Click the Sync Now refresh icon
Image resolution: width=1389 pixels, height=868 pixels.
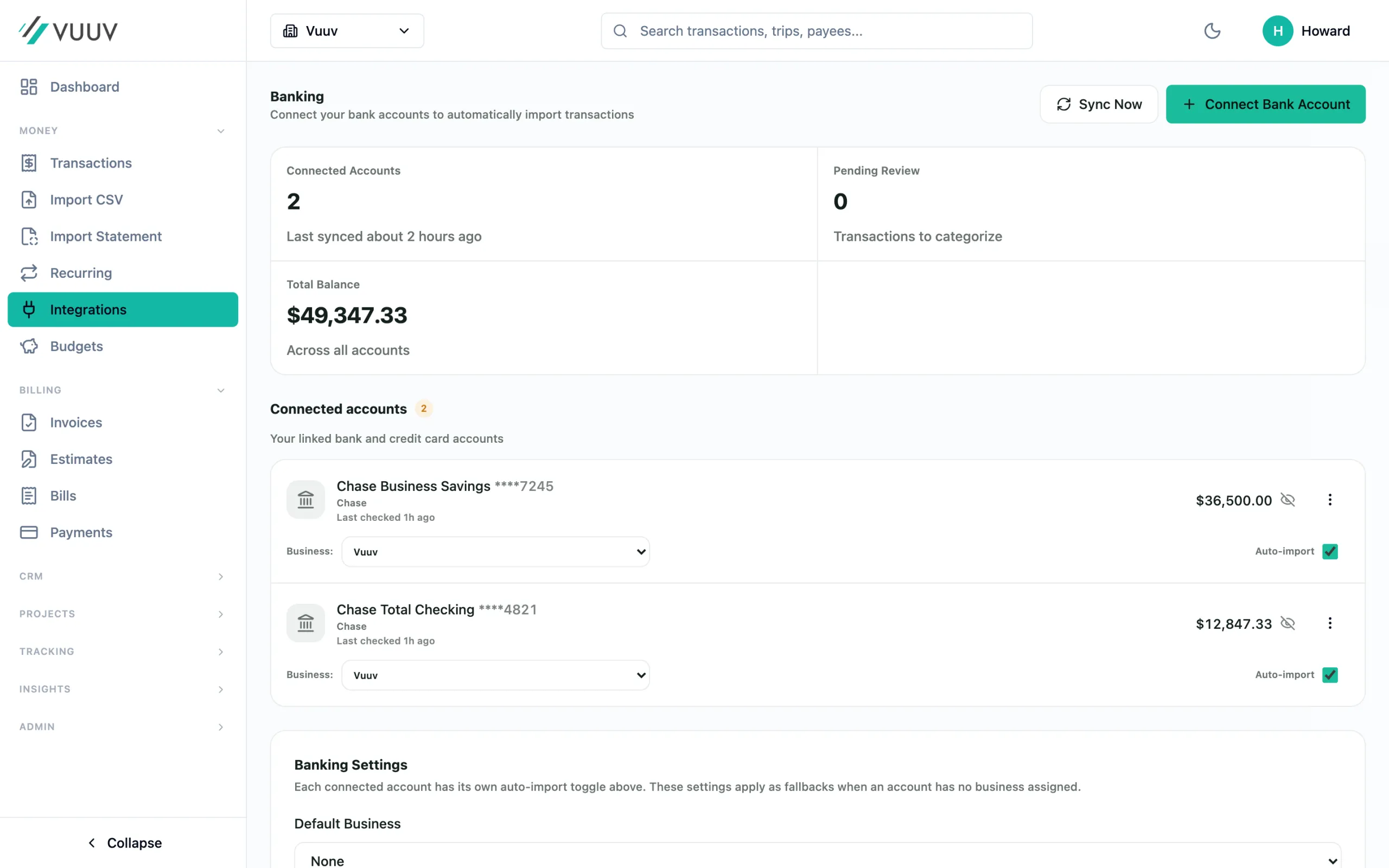click(1063, 104)
